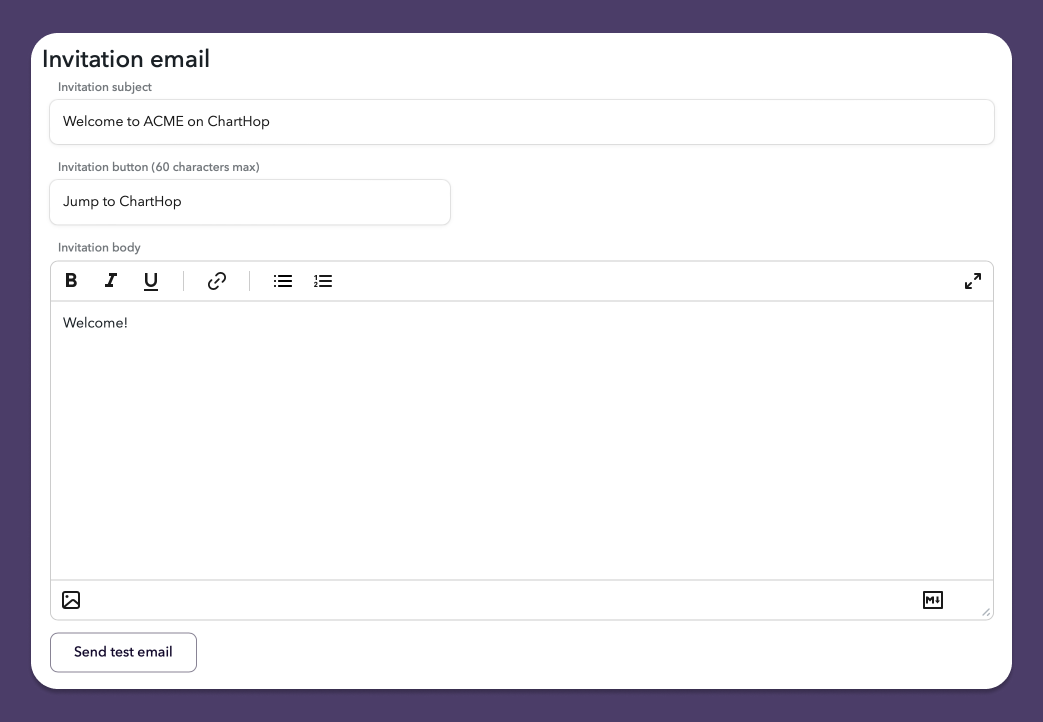Toggle Markdown mode for the body editor
The height and width of the screenshot is (722, 1043).
click(932, 600)
